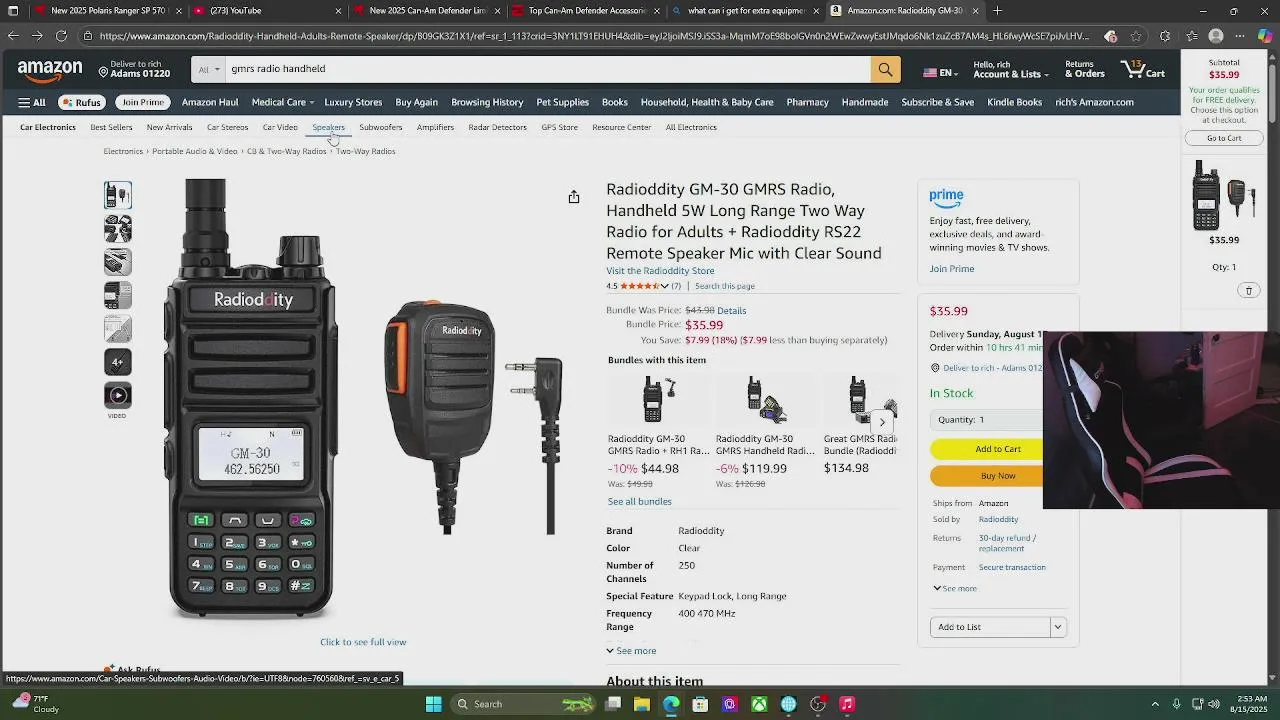
Task: Open File Explorer from the taskbar
Action: 642,704
